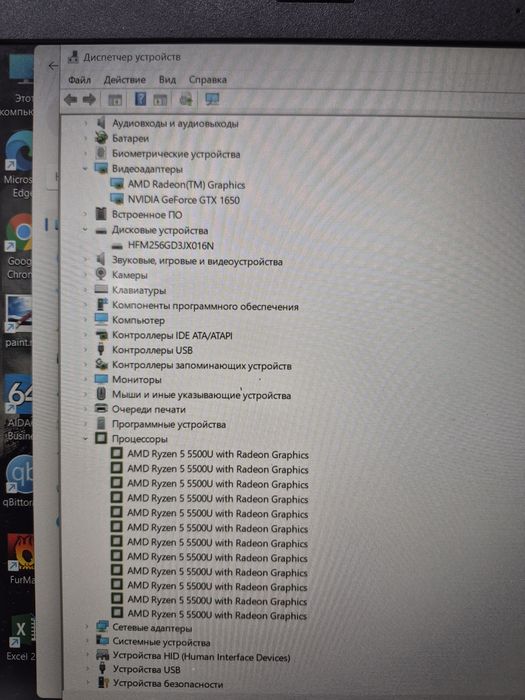Viewport: 525px width, 700px height.
Task: Click the Звуковые, игровые speaker icon
Action: tap(101, 259)
